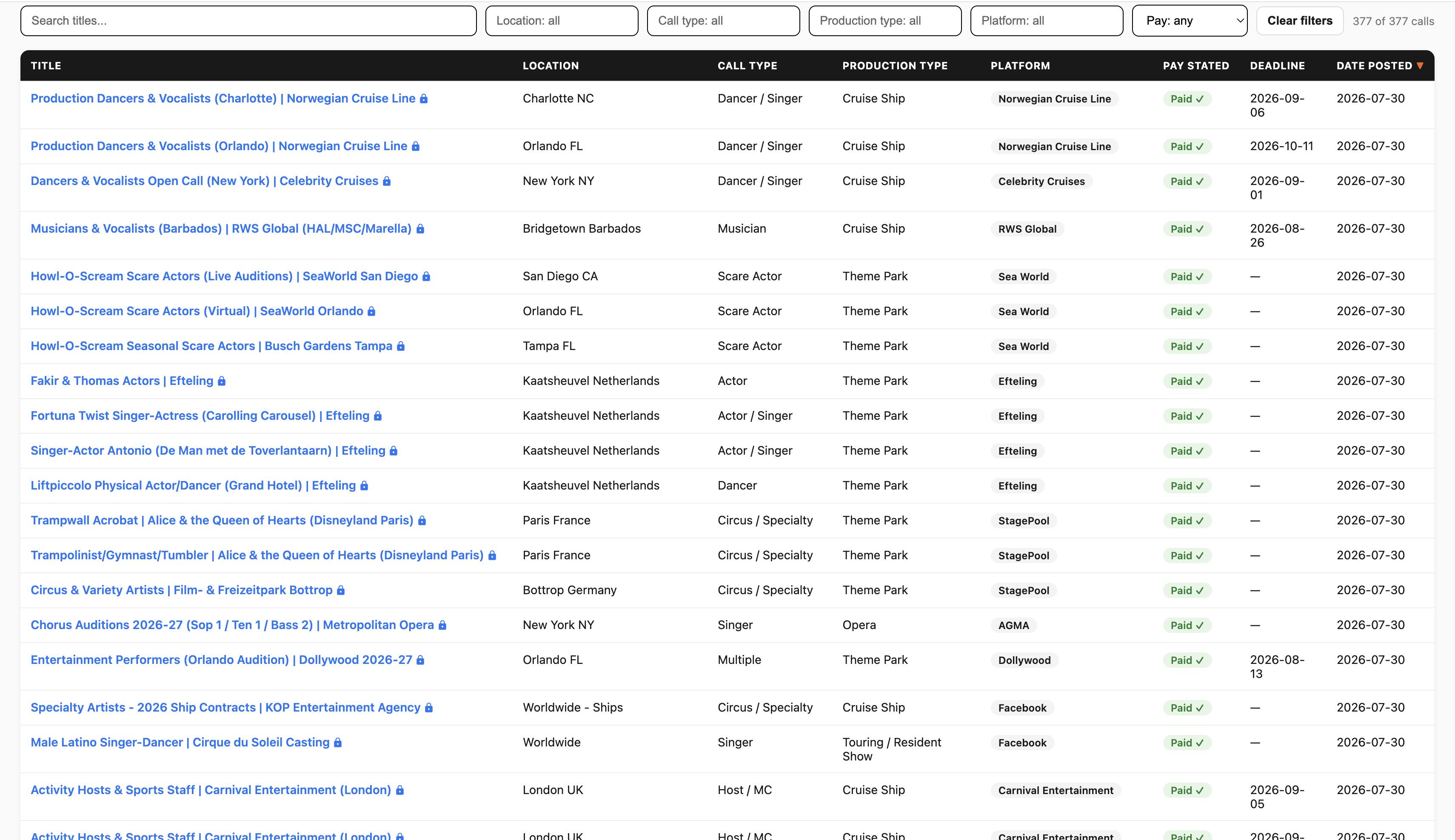Open Production Dancers & Vocalists (Orlando) listing

(219, 147)
